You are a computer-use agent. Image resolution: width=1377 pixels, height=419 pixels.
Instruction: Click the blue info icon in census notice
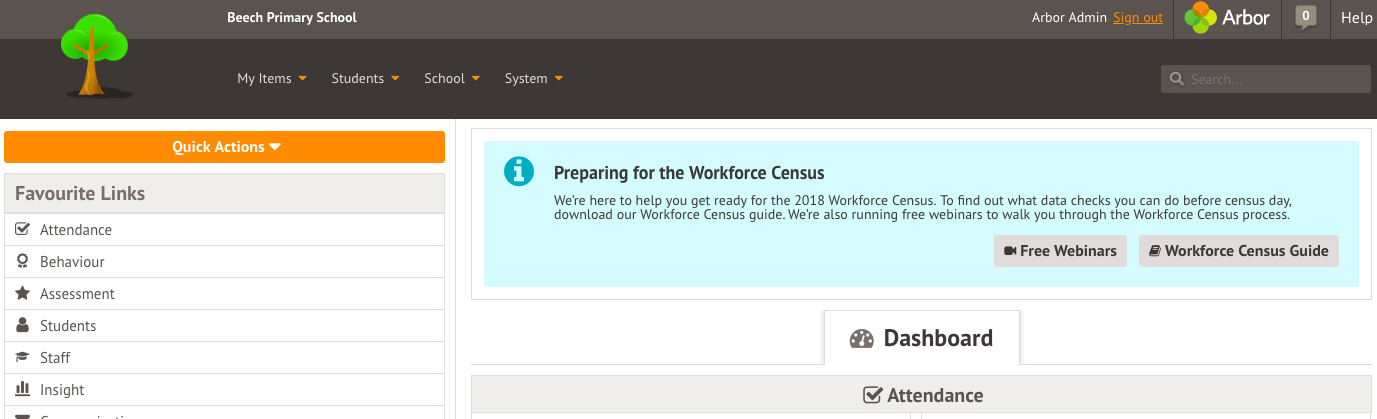click(519, 171)
